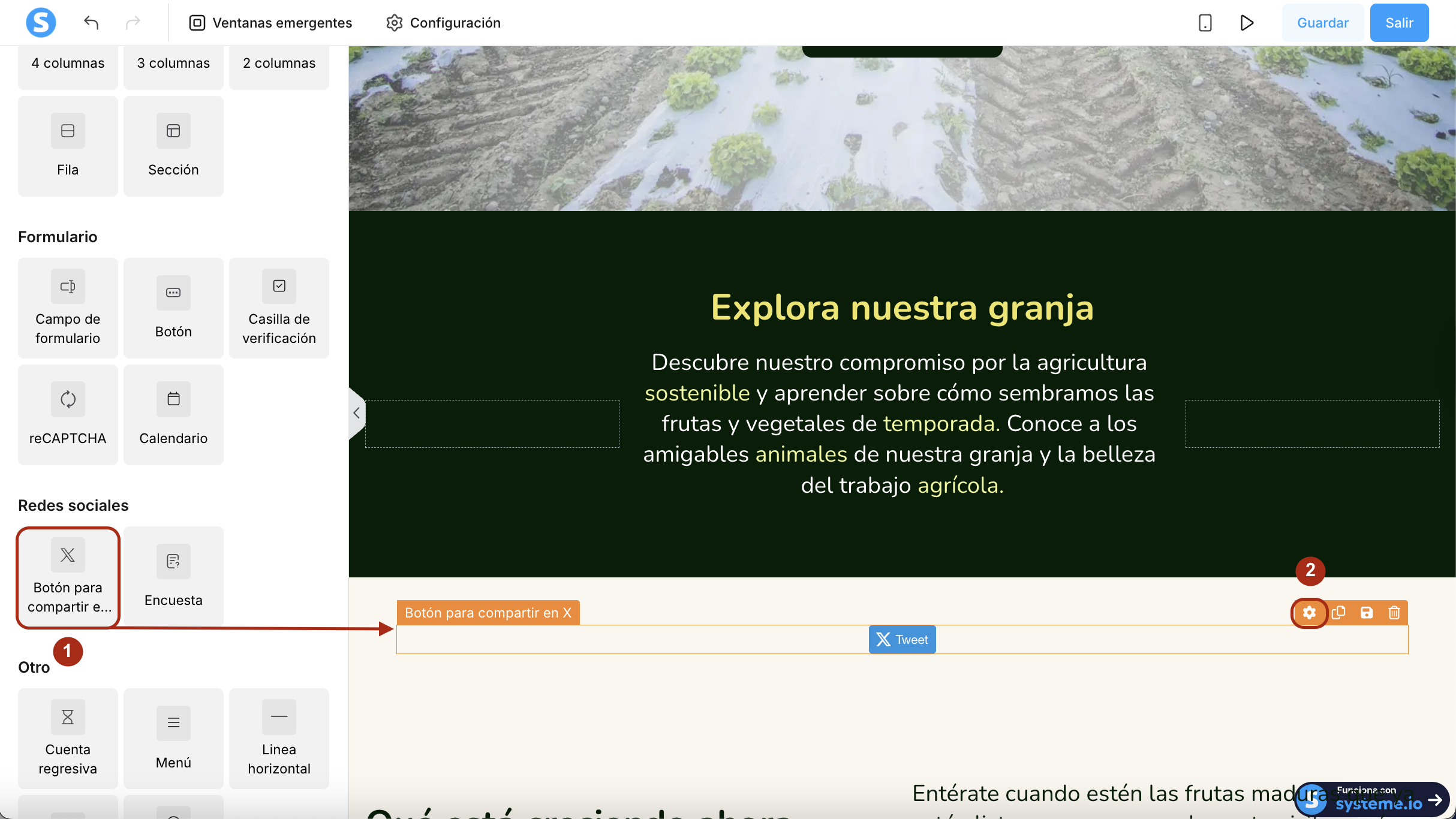1456x819 pixels.
Task: Select the reCAPTCHA form element
Action: tap(68, 414)
